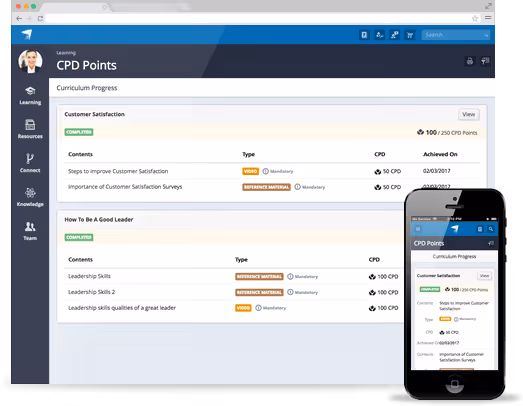Image resolution: width=523 pixels, height=406 pixels.
Task: Open the tools icon in top bar
Action: [x=395, y=35]
